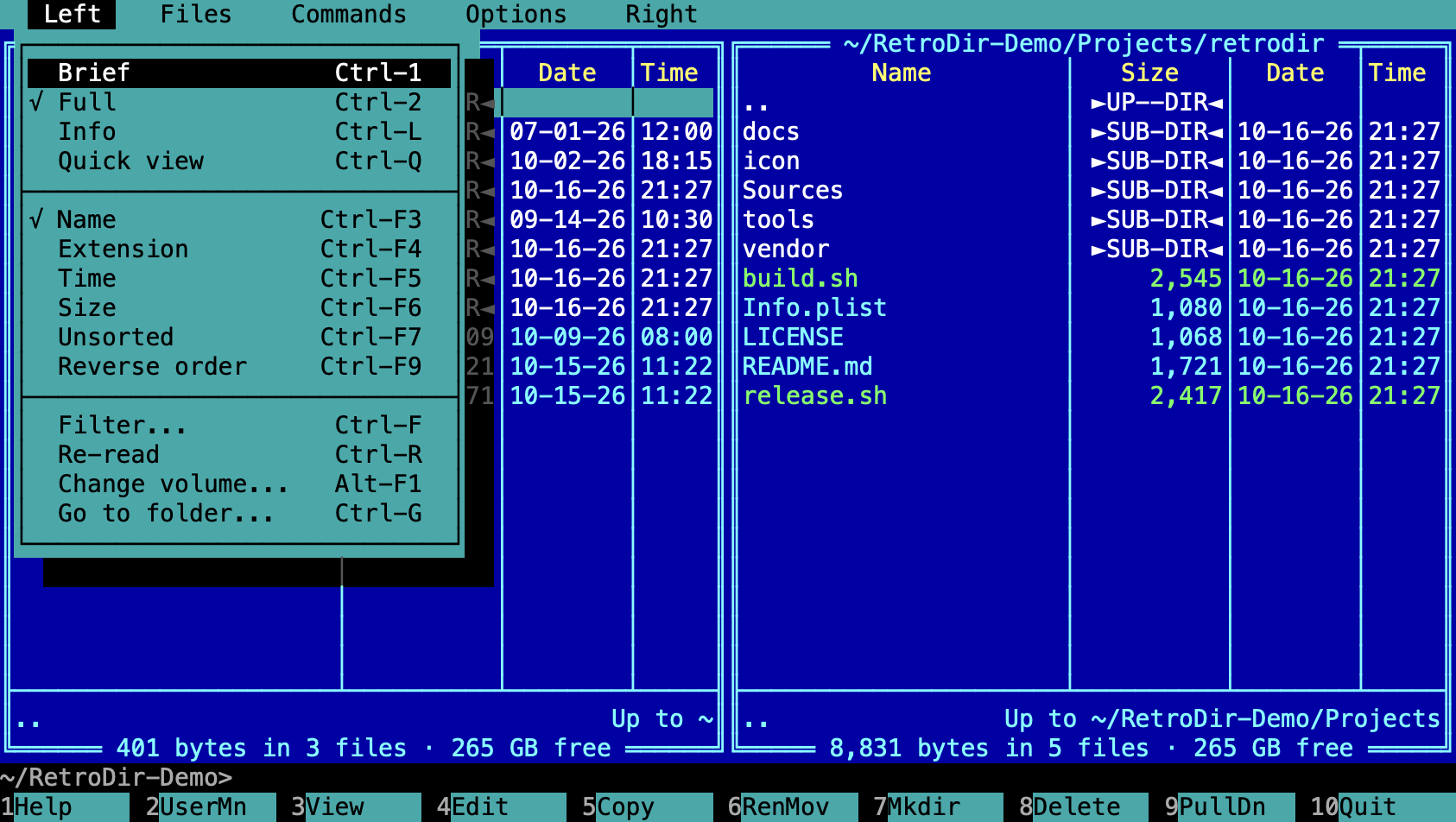The width and height of the screenshot is (1456, 822).
Task: Open Change volume... option
Action: click(239, 484)
